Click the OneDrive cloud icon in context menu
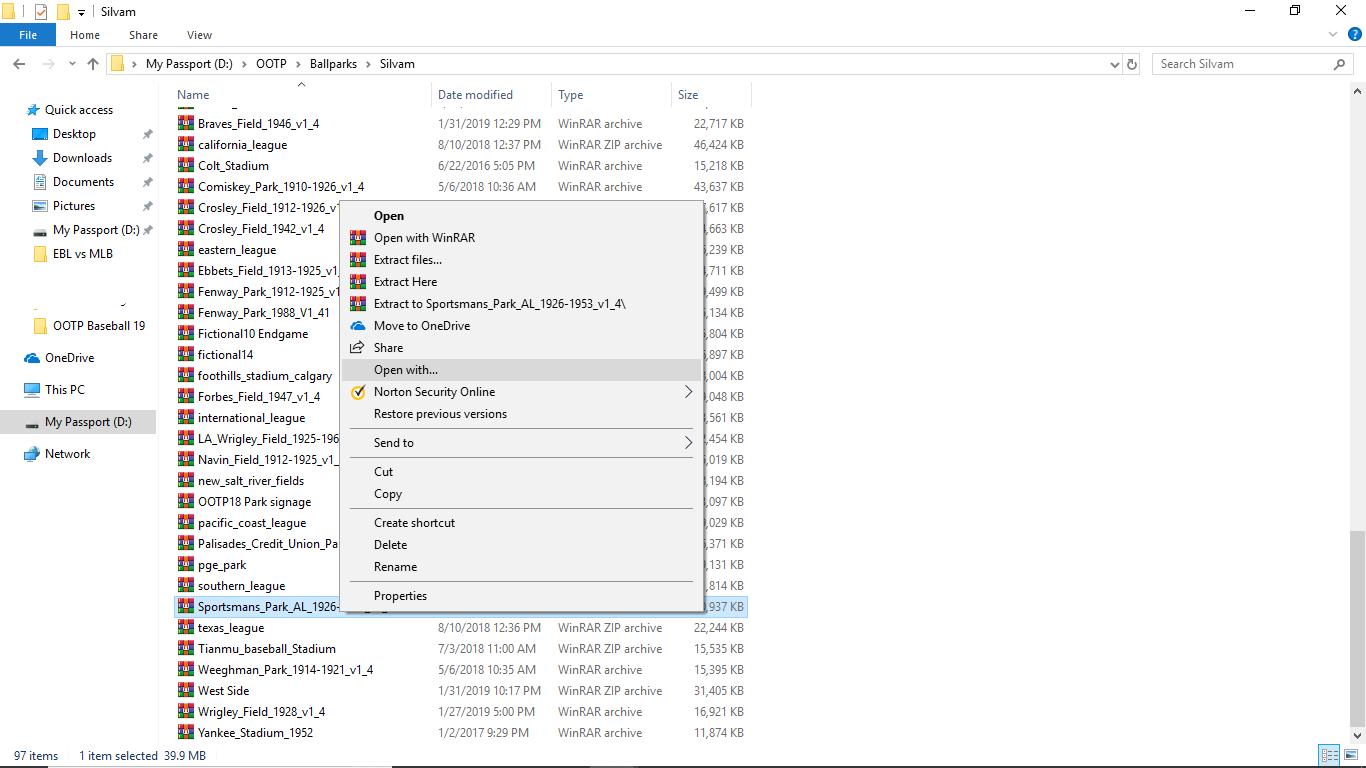The width and height of the screenshot is (1366, 768). [358, 326]
